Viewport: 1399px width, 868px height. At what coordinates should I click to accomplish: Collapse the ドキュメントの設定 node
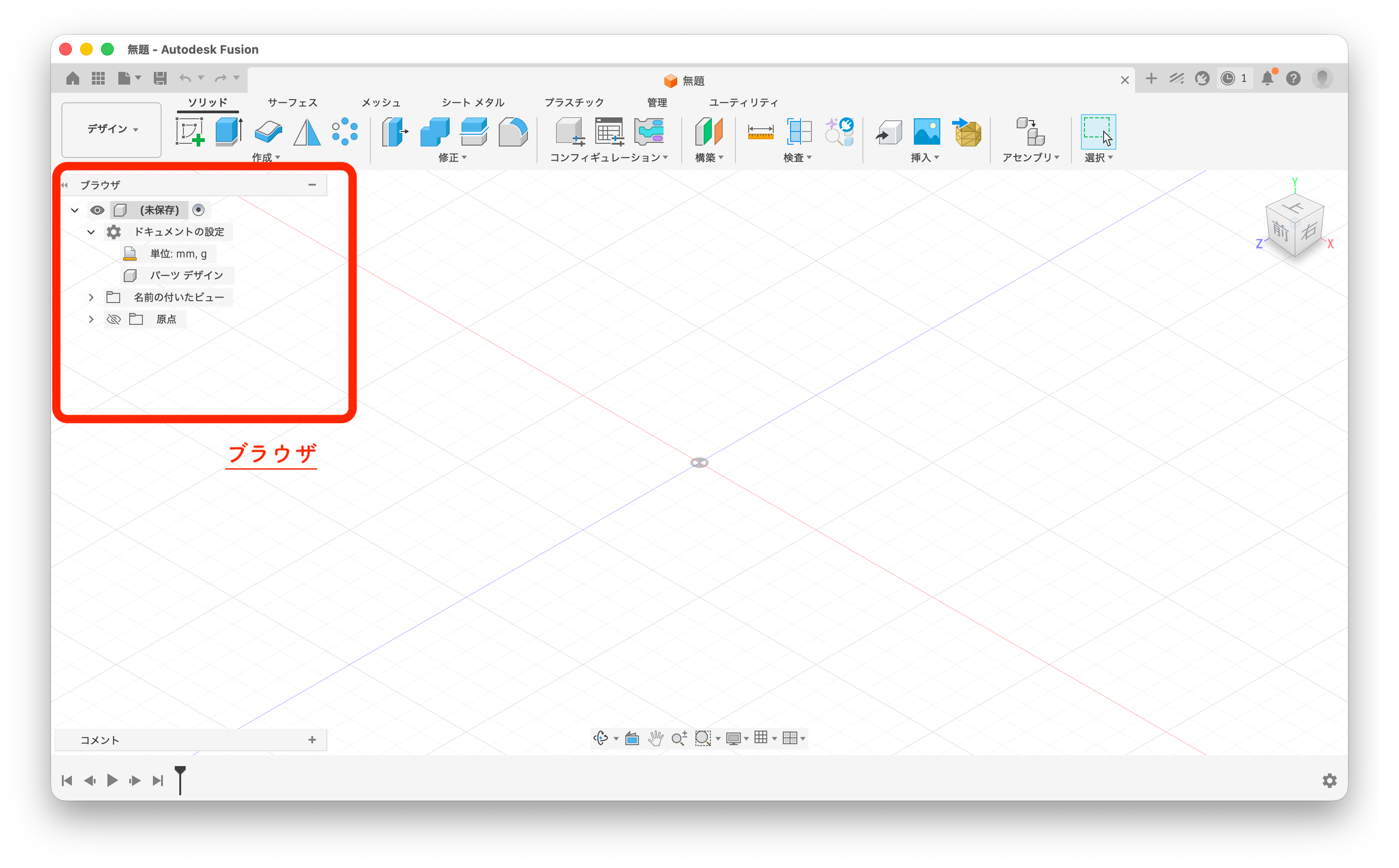[91, 232]
